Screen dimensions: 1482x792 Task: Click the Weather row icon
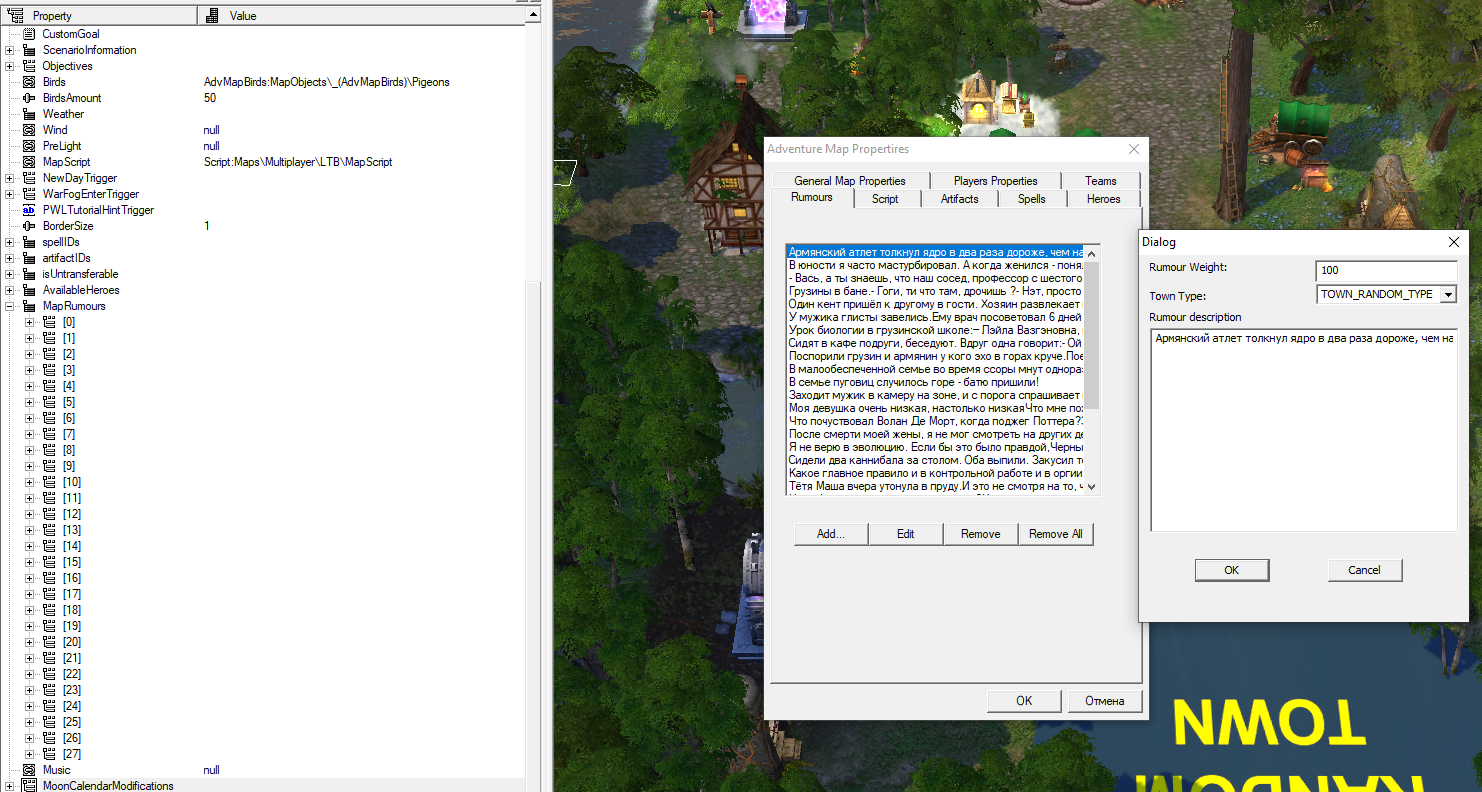click(x=29, y=114)
